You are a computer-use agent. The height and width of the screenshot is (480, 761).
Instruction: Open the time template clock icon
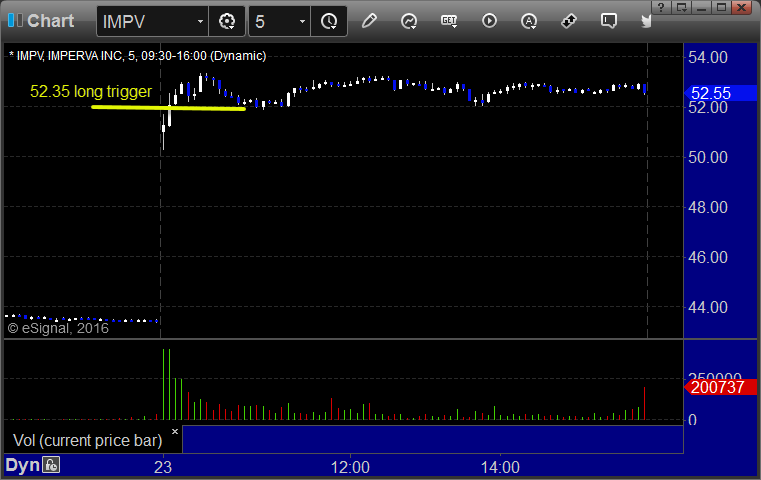point(329,21)
